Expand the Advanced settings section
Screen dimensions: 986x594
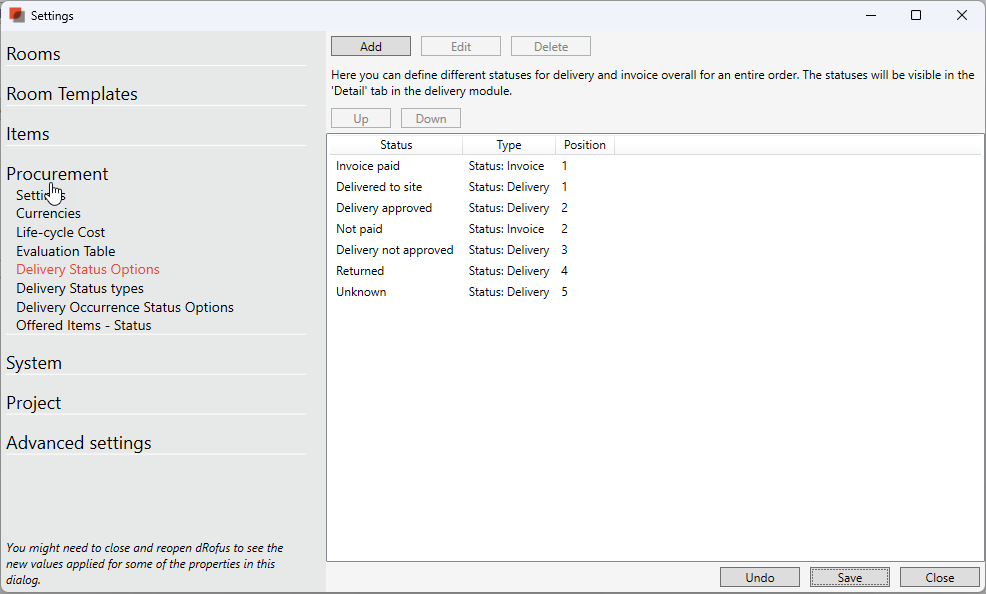tap(79, 443)
